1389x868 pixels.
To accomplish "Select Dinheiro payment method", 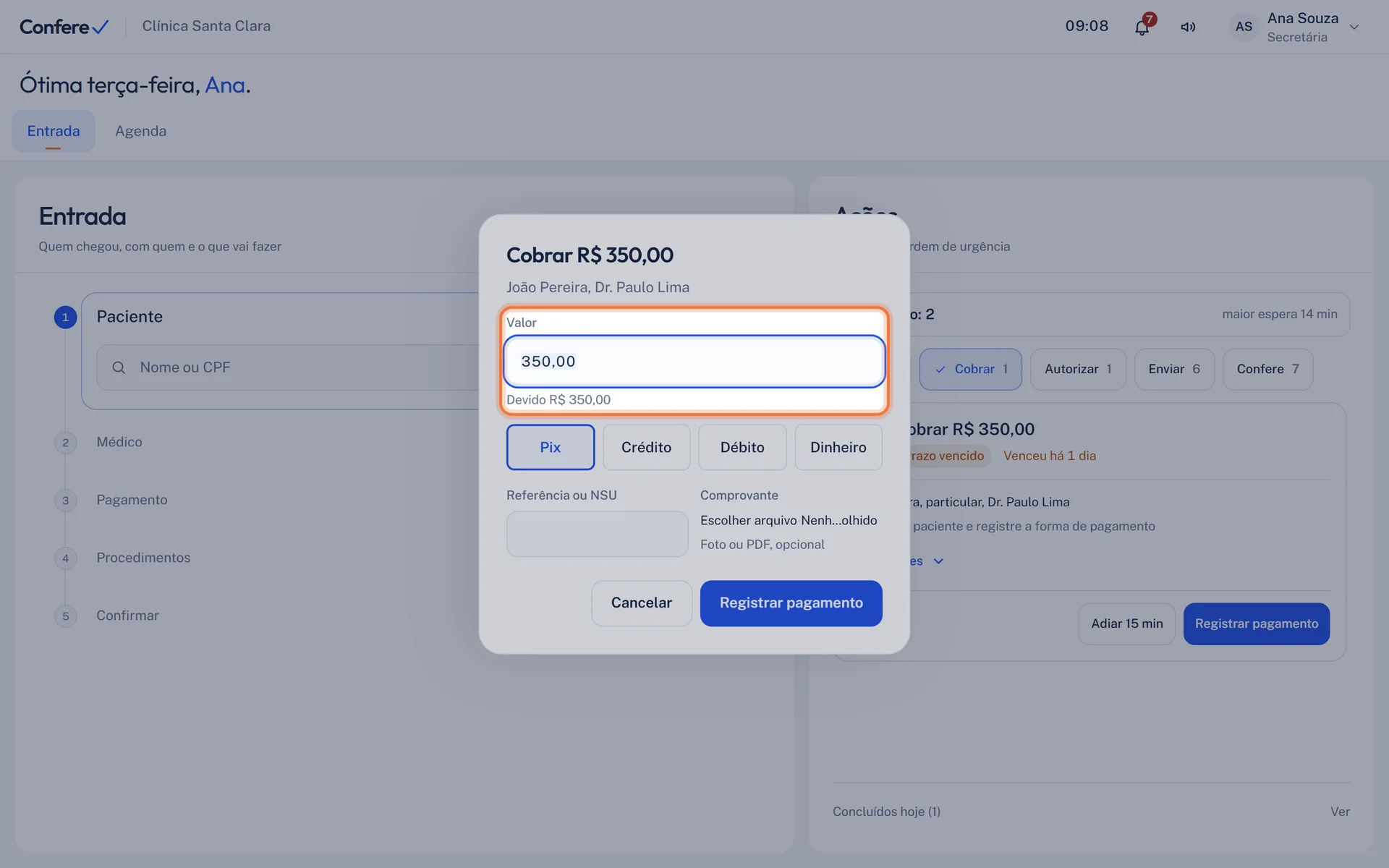I will coord(838,447).
